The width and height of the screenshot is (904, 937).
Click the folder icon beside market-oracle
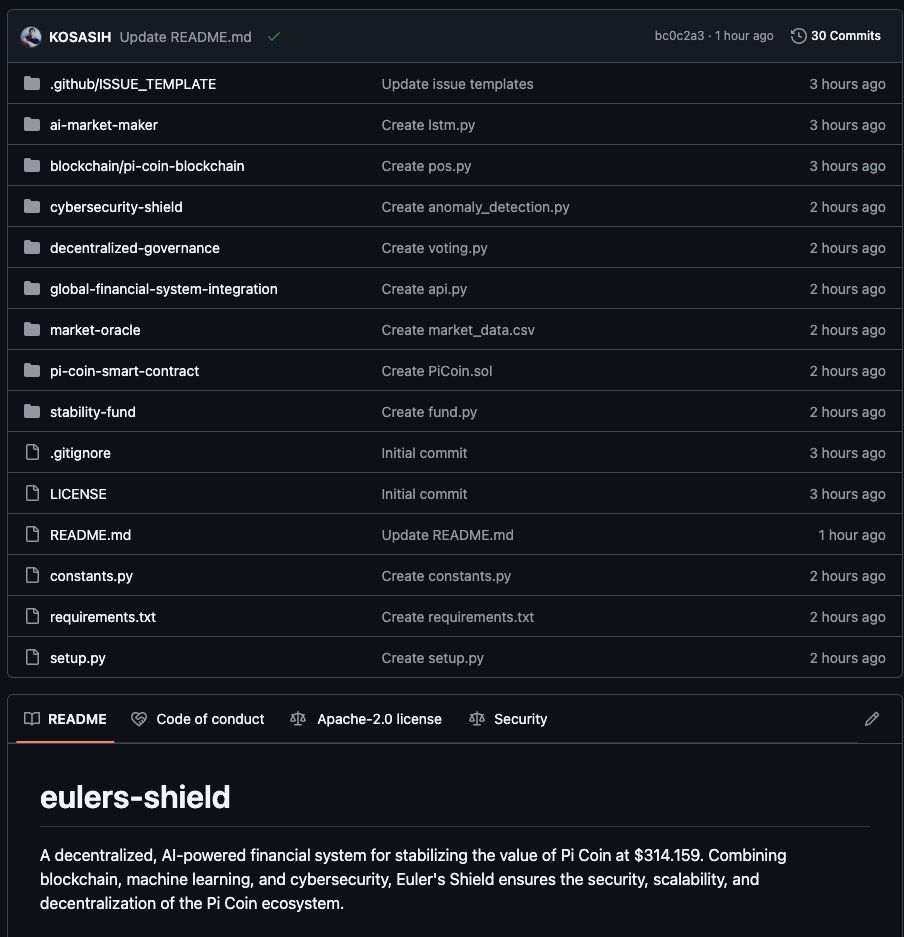[32, 329]
